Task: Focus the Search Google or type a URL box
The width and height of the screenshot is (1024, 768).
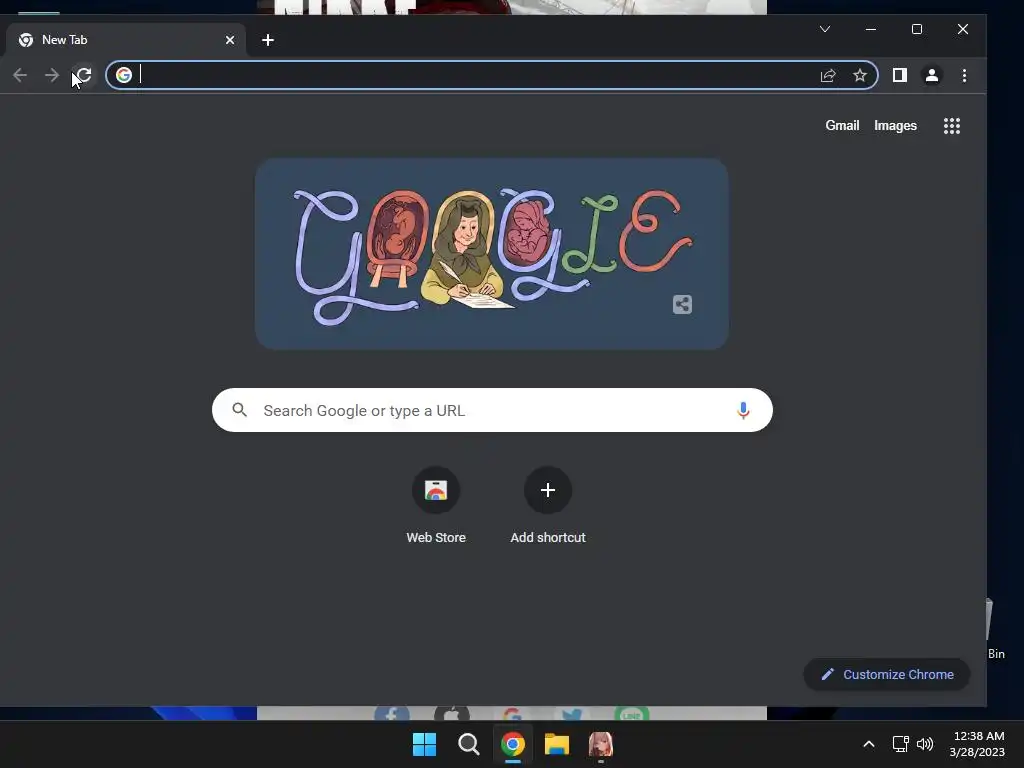Action: coord(492,410)
